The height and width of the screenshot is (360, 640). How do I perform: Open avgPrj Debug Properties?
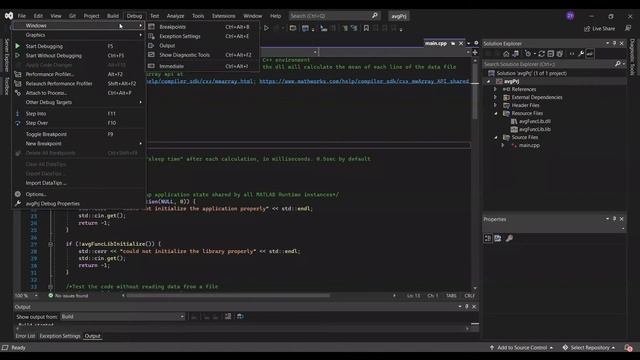(78, 204)
